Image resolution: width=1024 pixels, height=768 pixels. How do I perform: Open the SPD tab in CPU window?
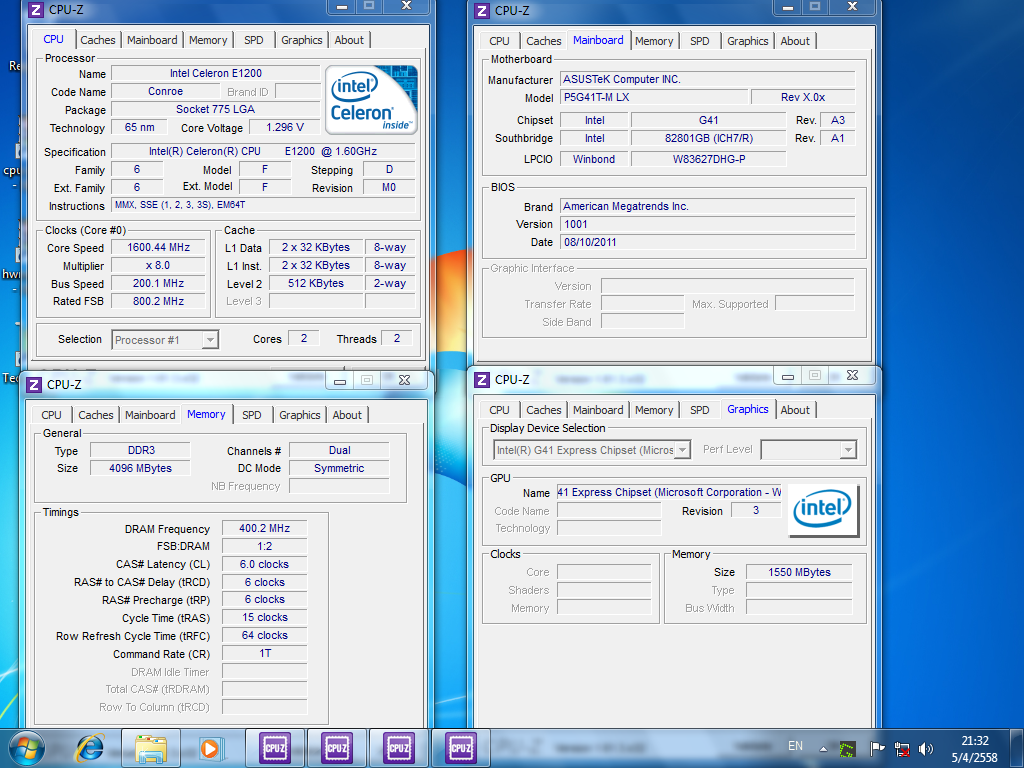pos(254,40)
